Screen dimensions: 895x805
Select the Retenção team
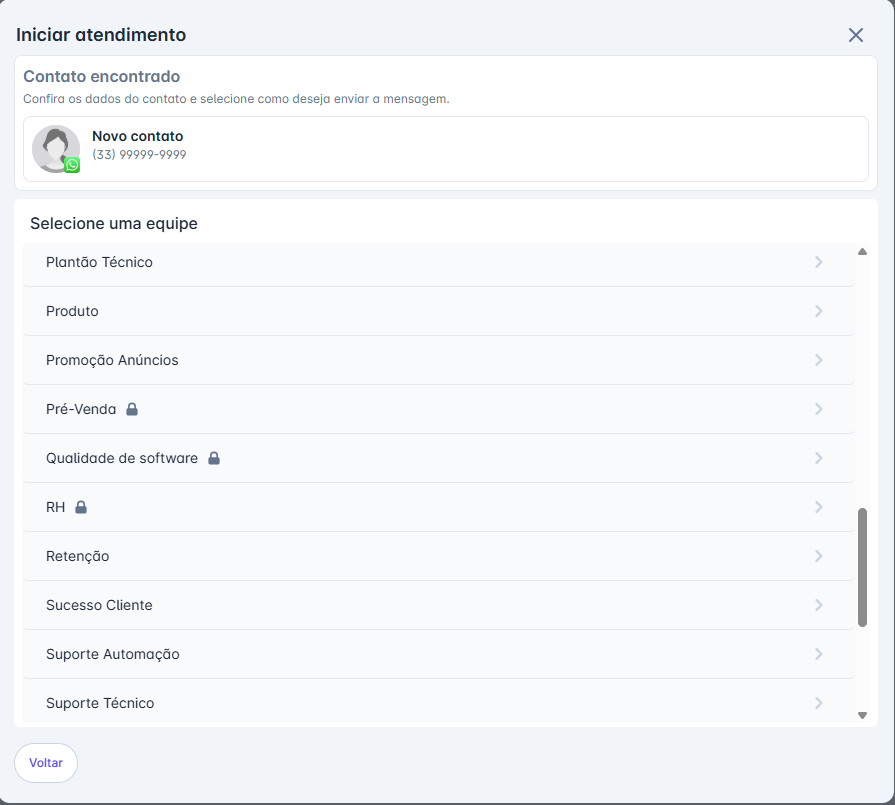coord(78,556)
